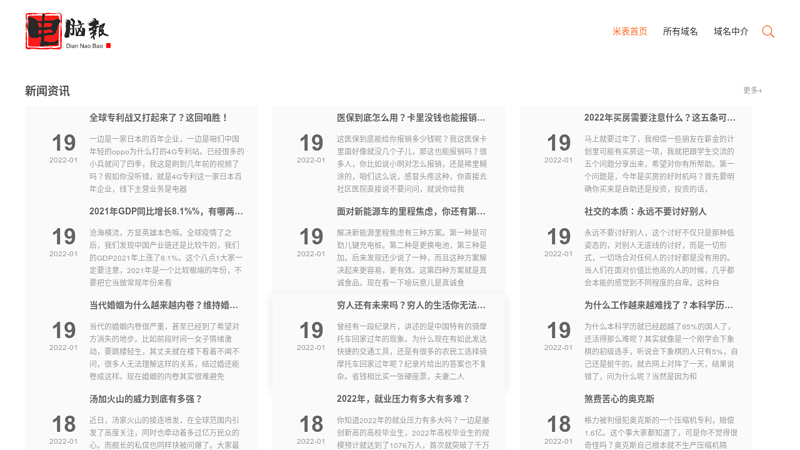Click summary text starting 永远不要讨好别人
This screenshot has width=800, height=450.
pyautogui.click(x=659, y=258)
